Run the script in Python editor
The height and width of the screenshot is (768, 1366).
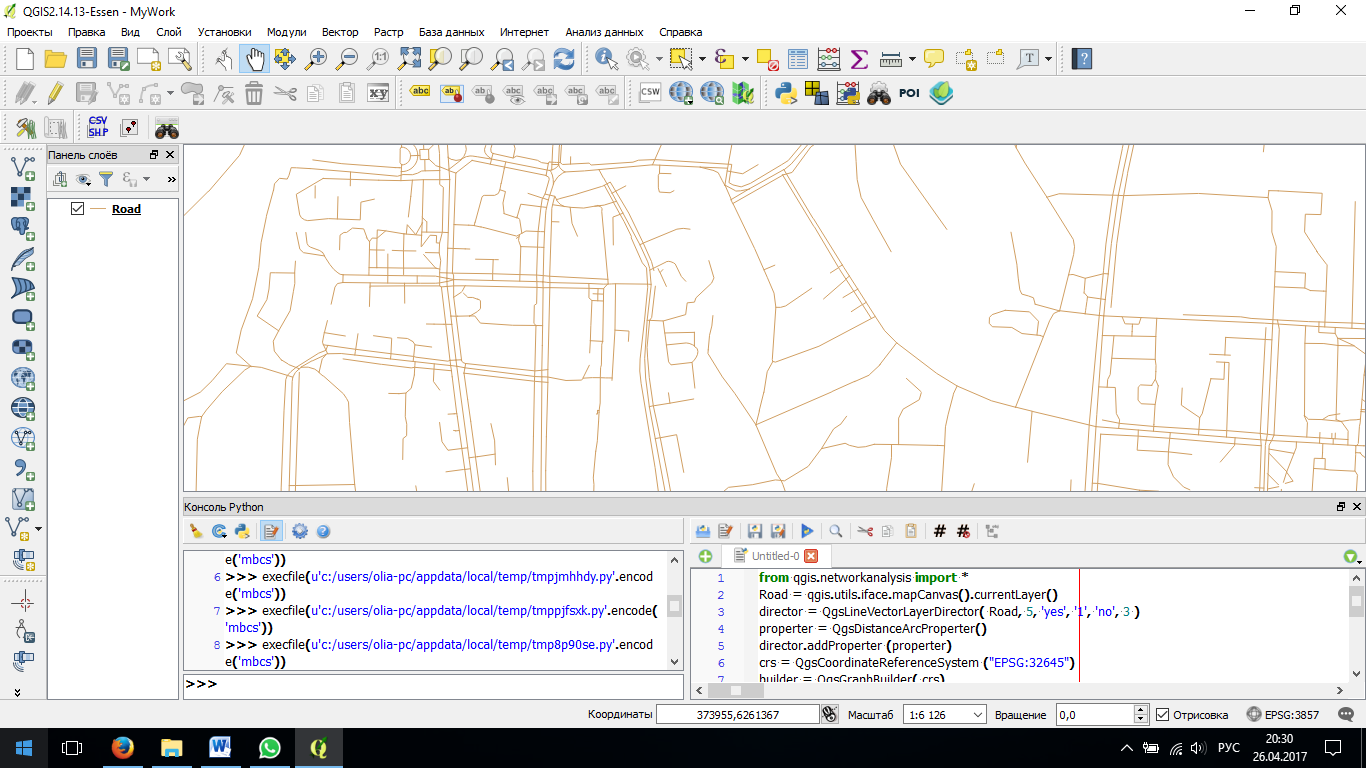coord(807,531)
